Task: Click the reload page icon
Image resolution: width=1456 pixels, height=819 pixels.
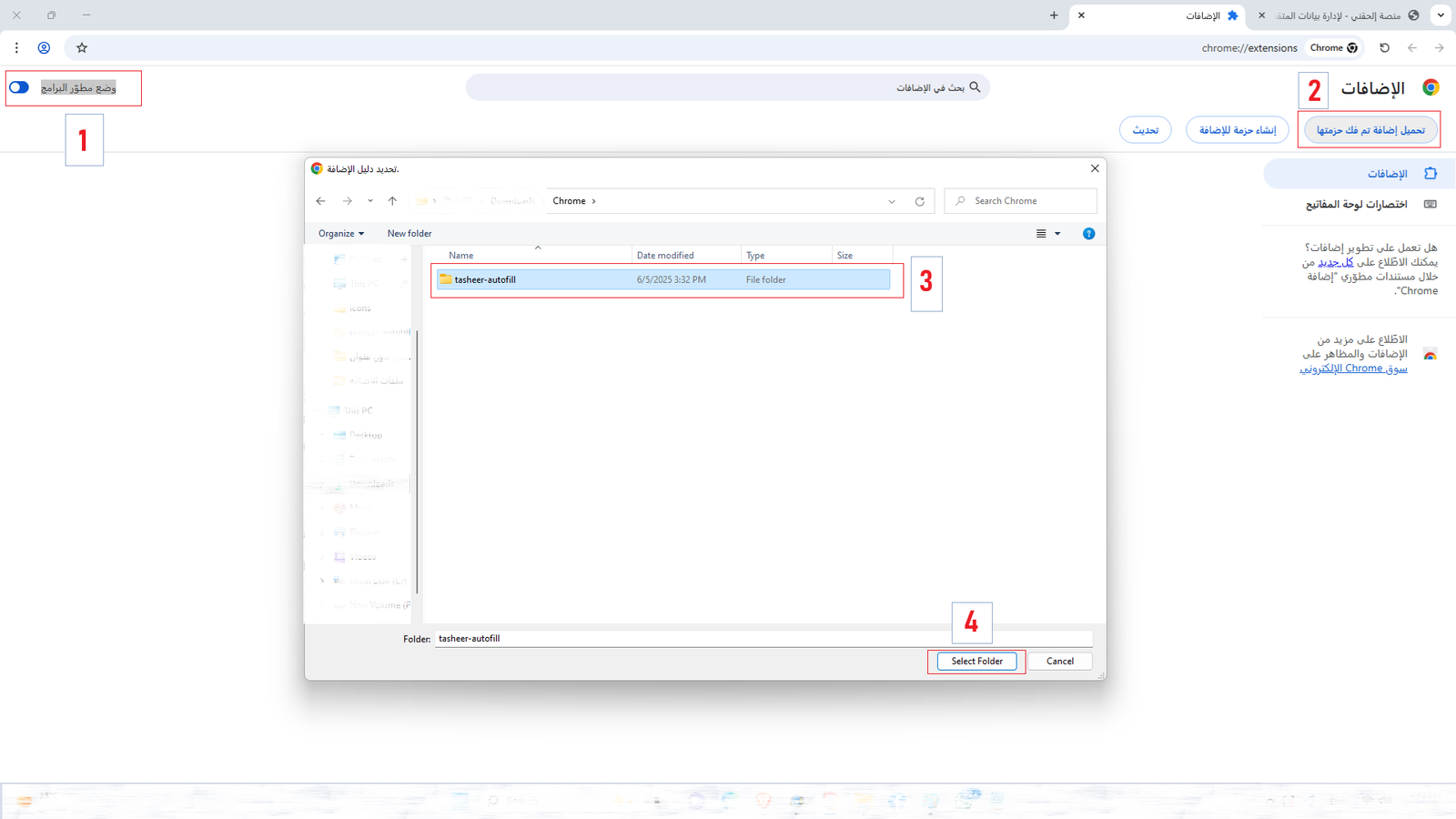Action: (x=1384, y=47)
